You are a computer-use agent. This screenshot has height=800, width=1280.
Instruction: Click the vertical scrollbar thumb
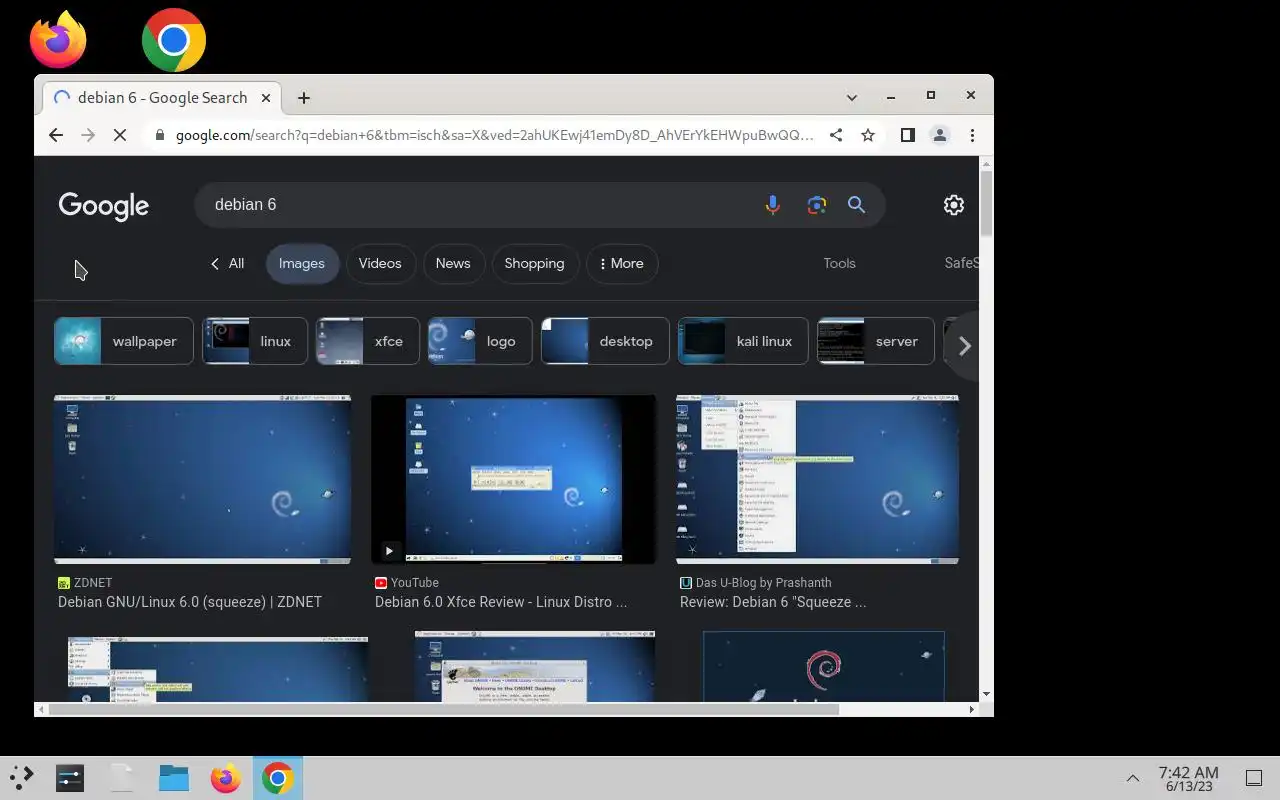click(x=986, y=204)
